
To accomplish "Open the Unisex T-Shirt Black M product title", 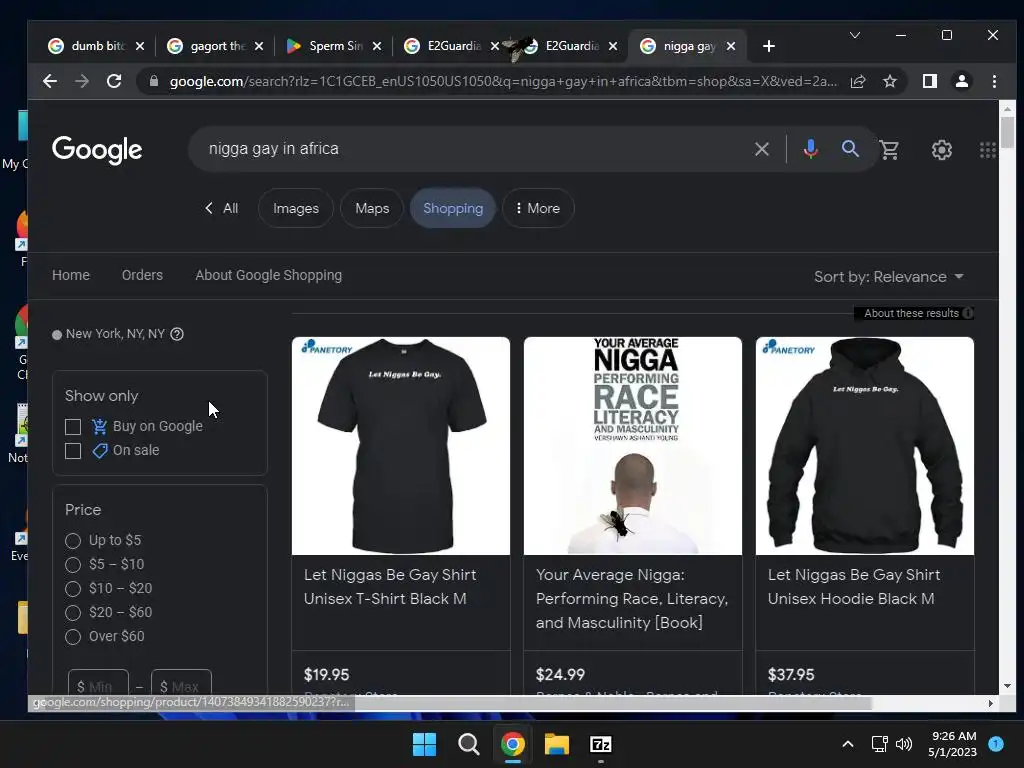I will [x=391, y=586].
